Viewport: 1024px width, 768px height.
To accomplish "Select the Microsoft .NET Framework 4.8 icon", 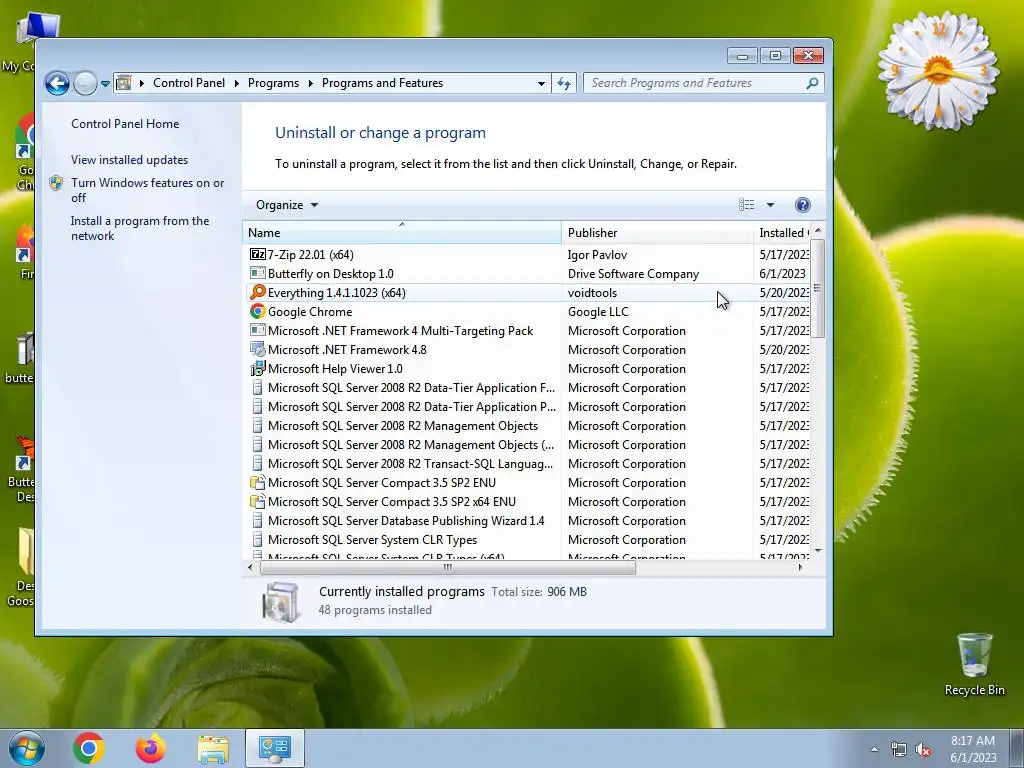I will pyautogui.click(x=257, y=349).
